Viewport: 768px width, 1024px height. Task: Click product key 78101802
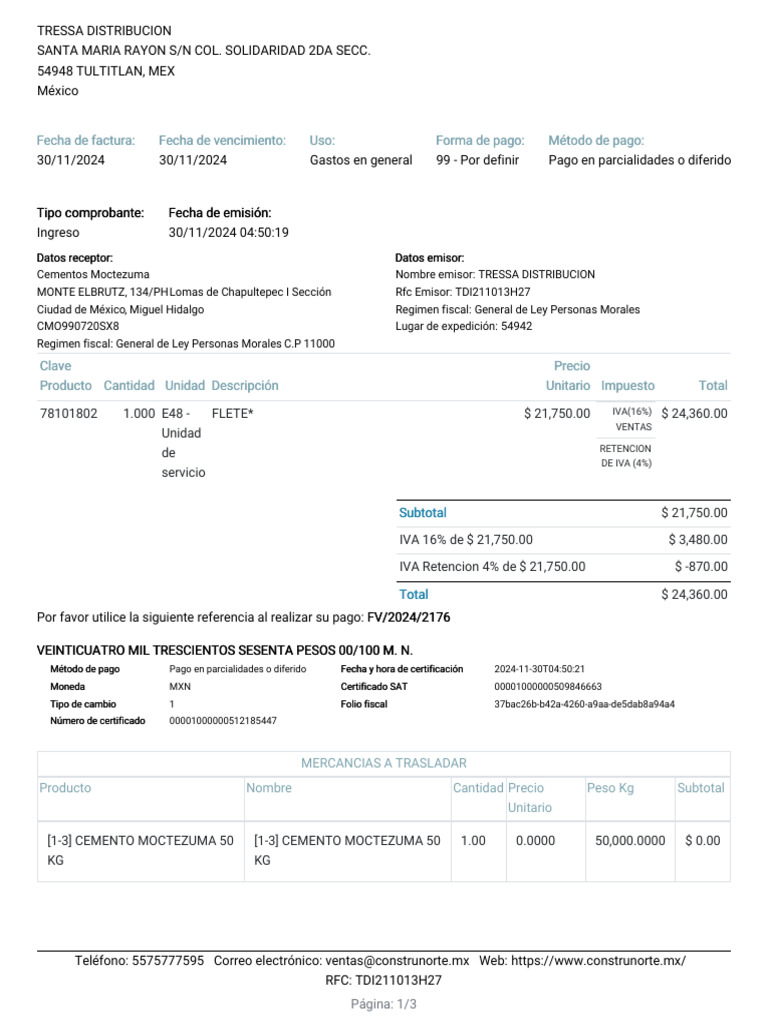(x=69, y=413)
